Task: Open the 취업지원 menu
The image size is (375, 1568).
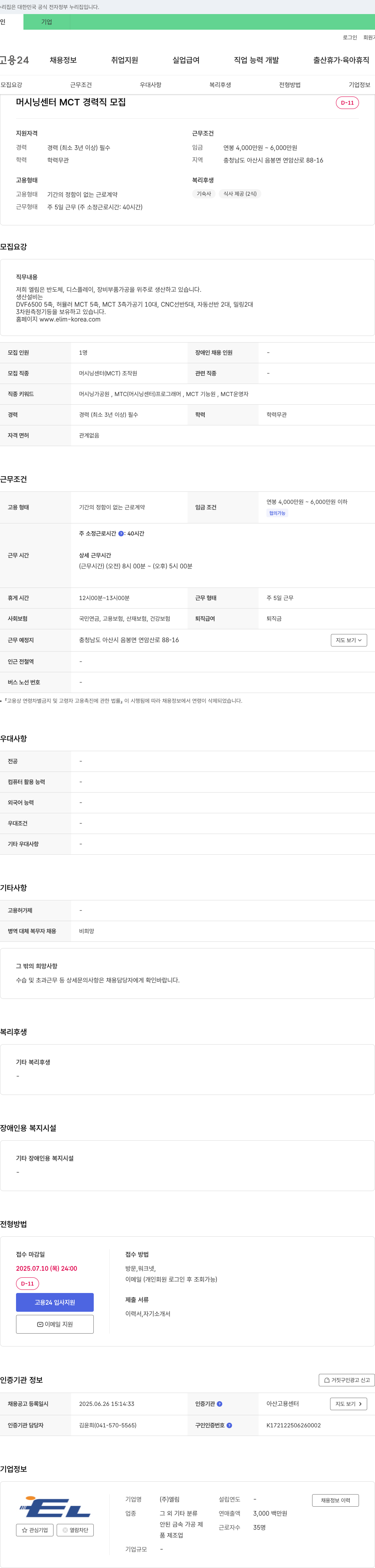Action: pos(125,60)
